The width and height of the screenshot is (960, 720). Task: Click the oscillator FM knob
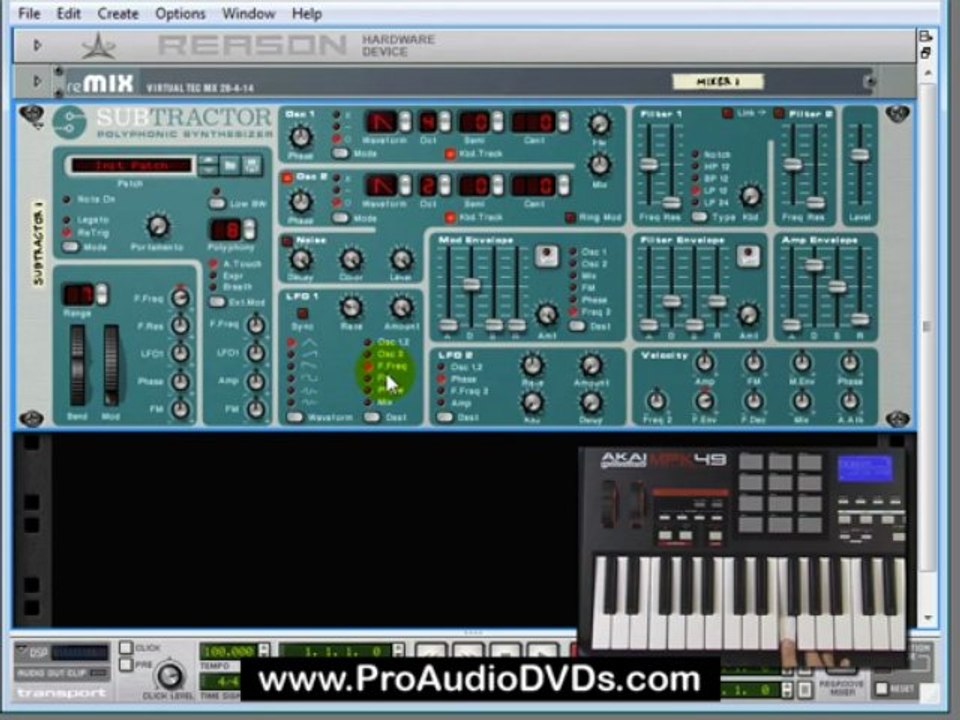[599, 124]
